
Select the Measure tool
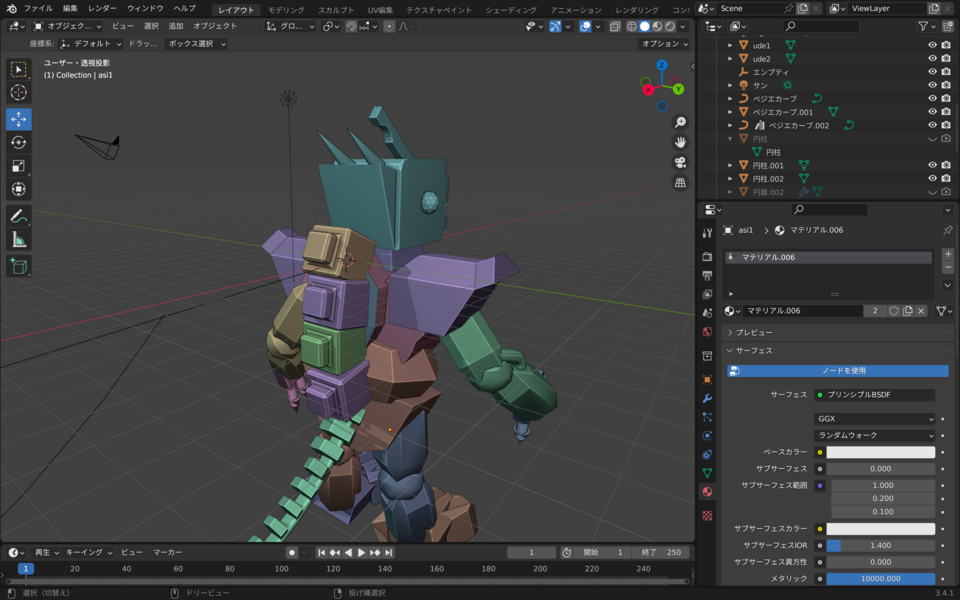coord(19,239)
